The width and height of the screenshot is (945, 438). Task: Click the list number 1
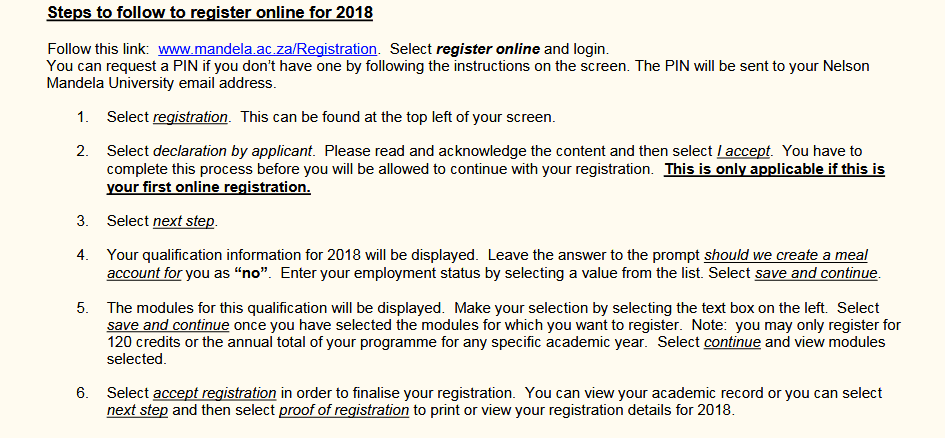pos(81,117)
